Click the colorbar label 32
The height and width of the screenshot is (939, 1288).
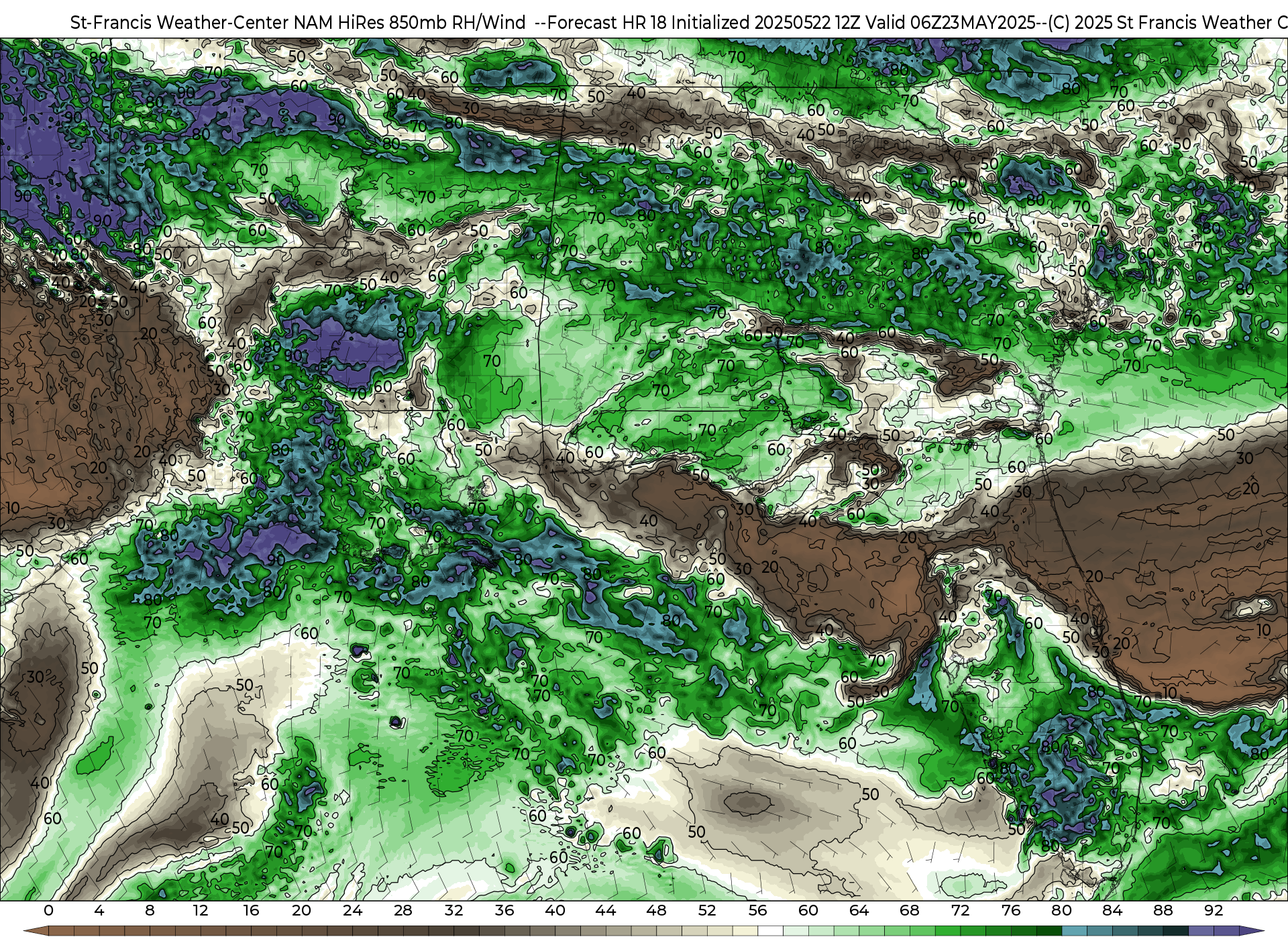tap(453, 910)
